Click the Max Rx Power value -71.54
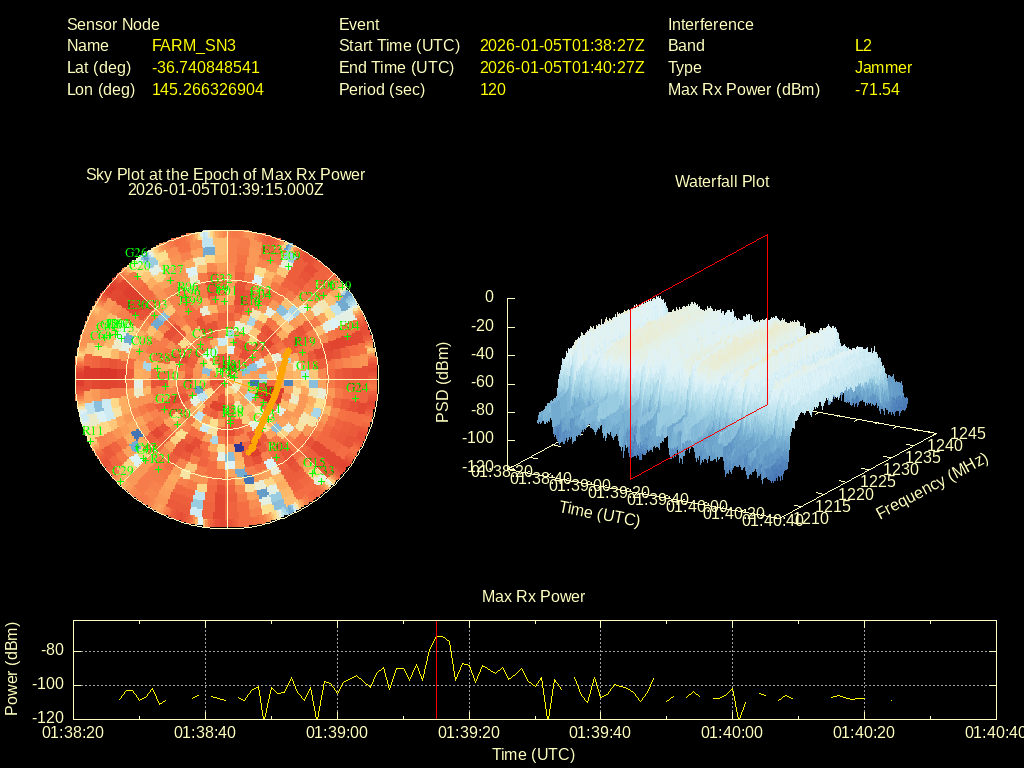The height and width of the screenshot is (768, 1024). pyautogui.click(x=877, y=90)
